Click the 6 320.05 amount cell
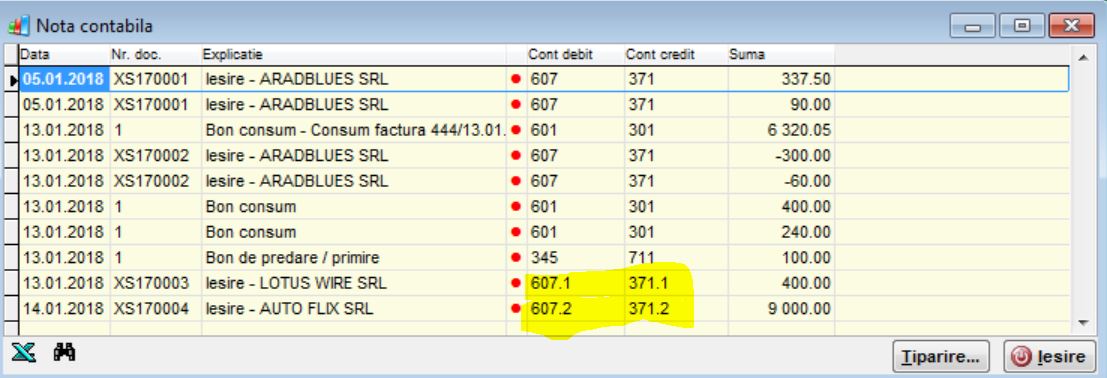 pyautogui.click(x=781, y=130)
